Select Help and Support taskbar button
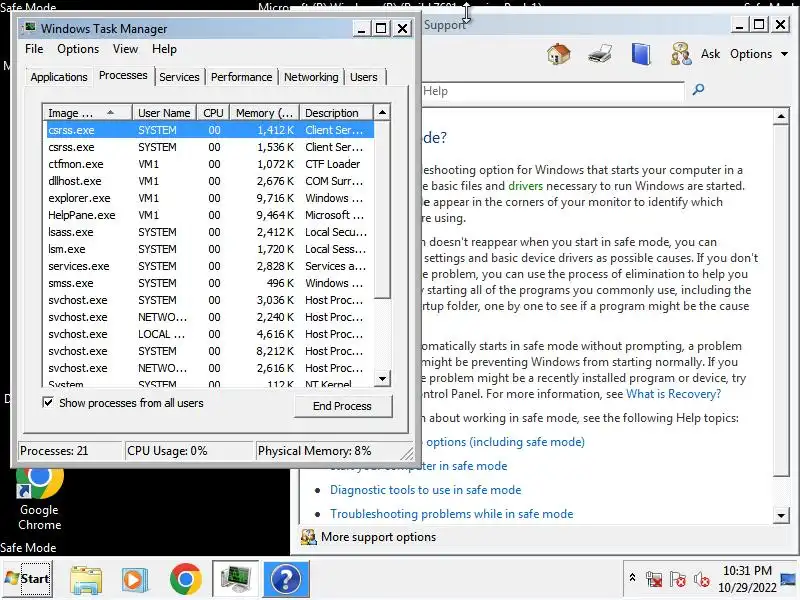This screenshot has width=800, height=600. point(286,579)
